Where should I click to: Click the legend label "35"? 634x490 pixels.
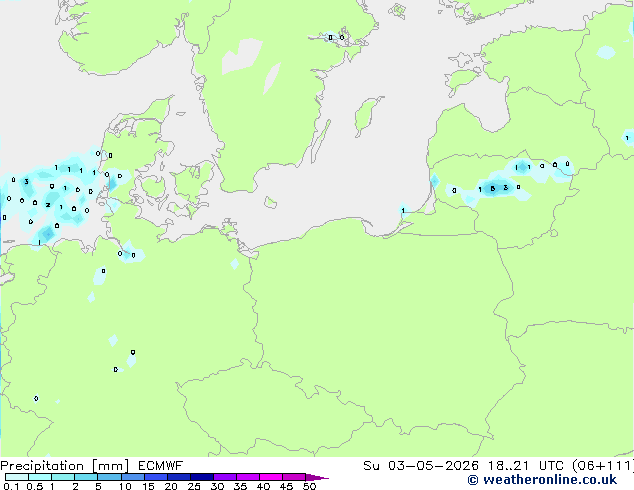pos(240,486)
